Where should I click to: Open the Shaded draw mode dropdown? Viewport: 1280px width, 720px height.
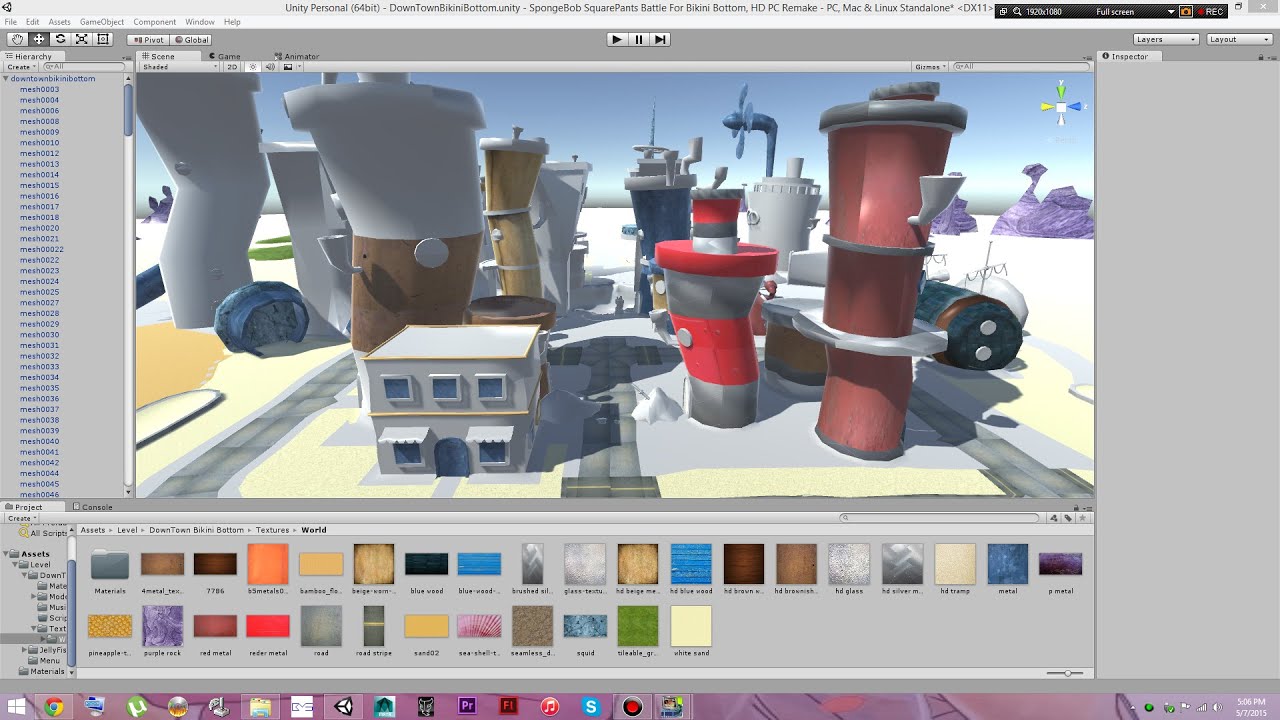coord(180,67)
